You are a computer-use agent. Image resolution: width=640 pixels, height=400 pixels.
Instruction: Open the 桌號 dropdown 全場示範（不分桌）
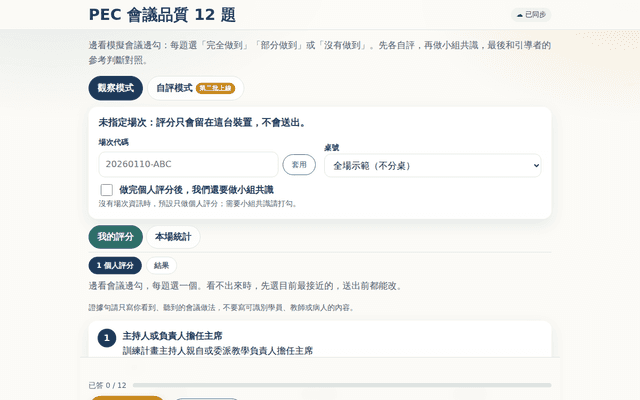[433, 165]
